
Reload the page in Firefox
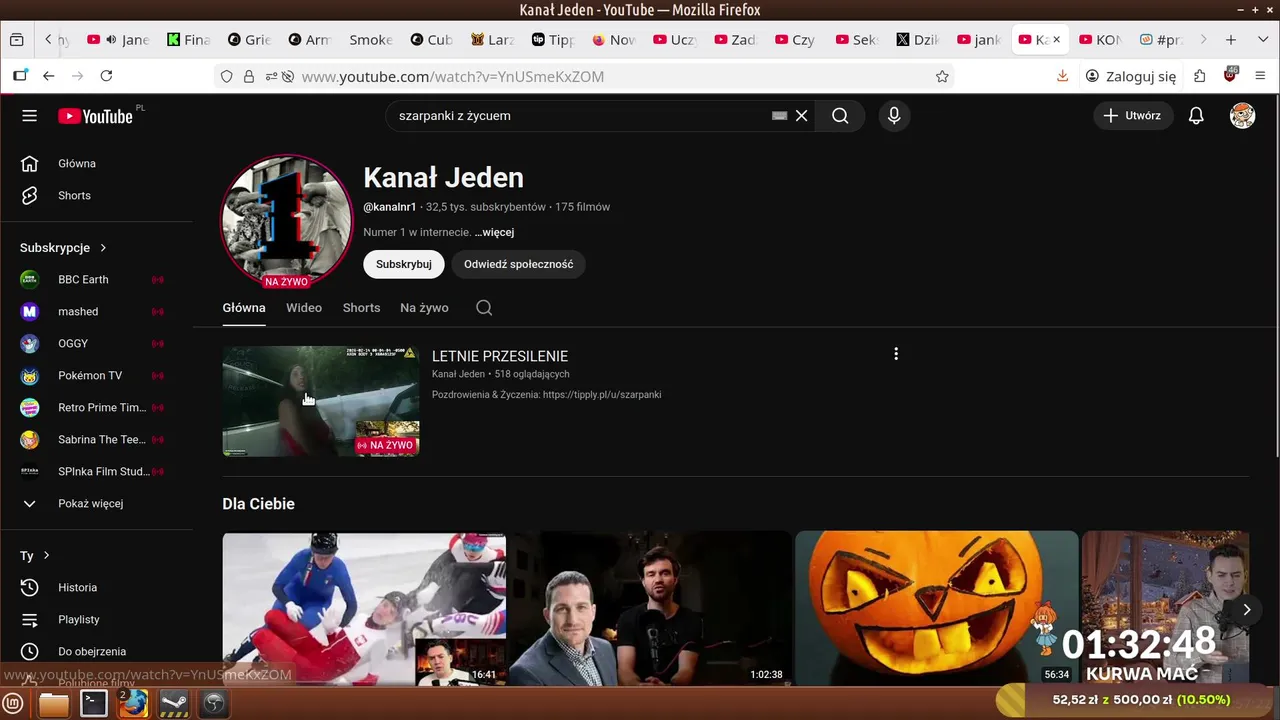tap(106, 76)
